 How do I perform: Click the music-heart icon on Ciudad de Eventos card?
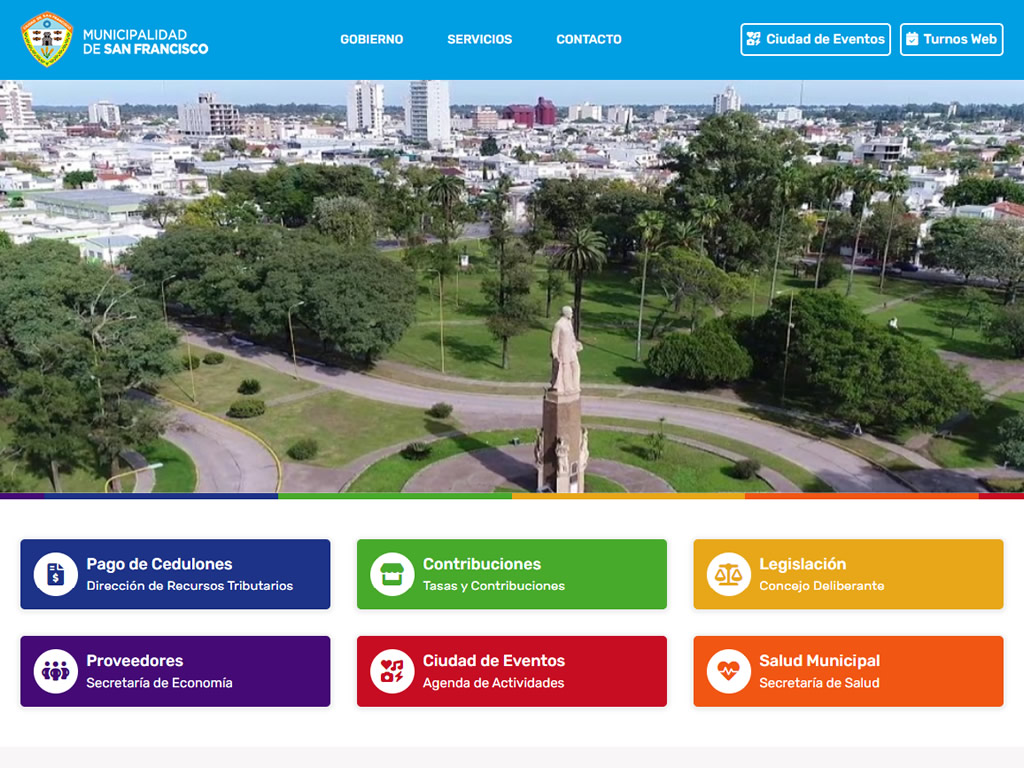point(392,669)
